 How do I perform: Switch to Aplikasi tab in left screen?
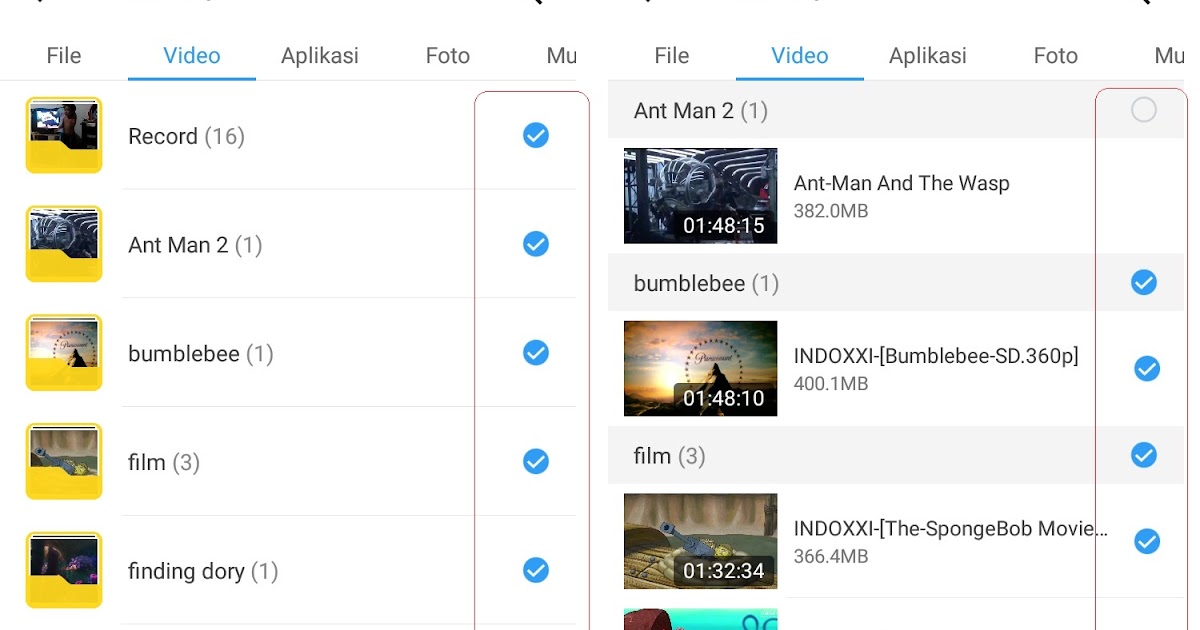click(x=320, y=56)
